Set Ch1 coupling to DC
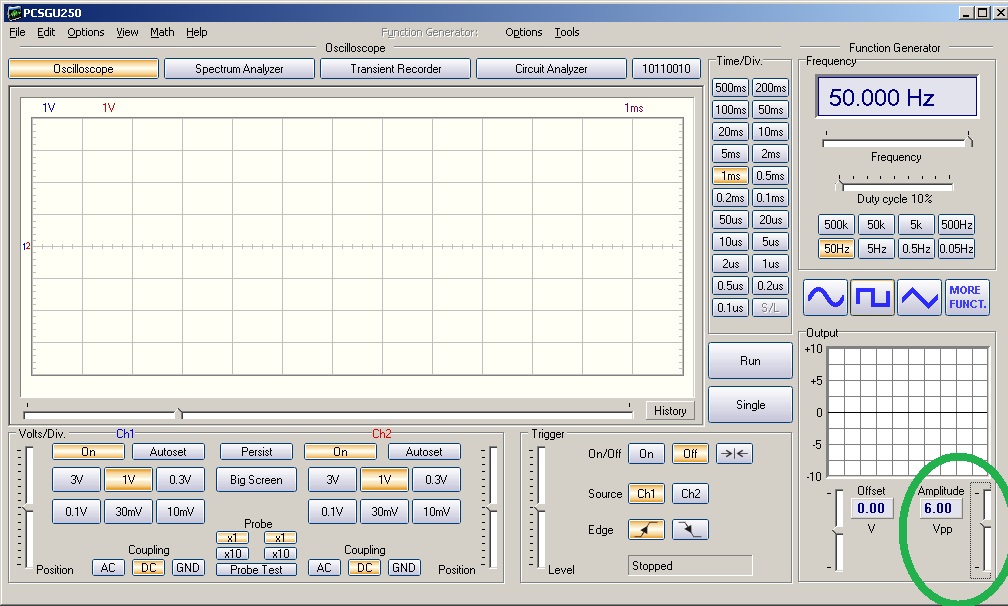 point(148,568)
